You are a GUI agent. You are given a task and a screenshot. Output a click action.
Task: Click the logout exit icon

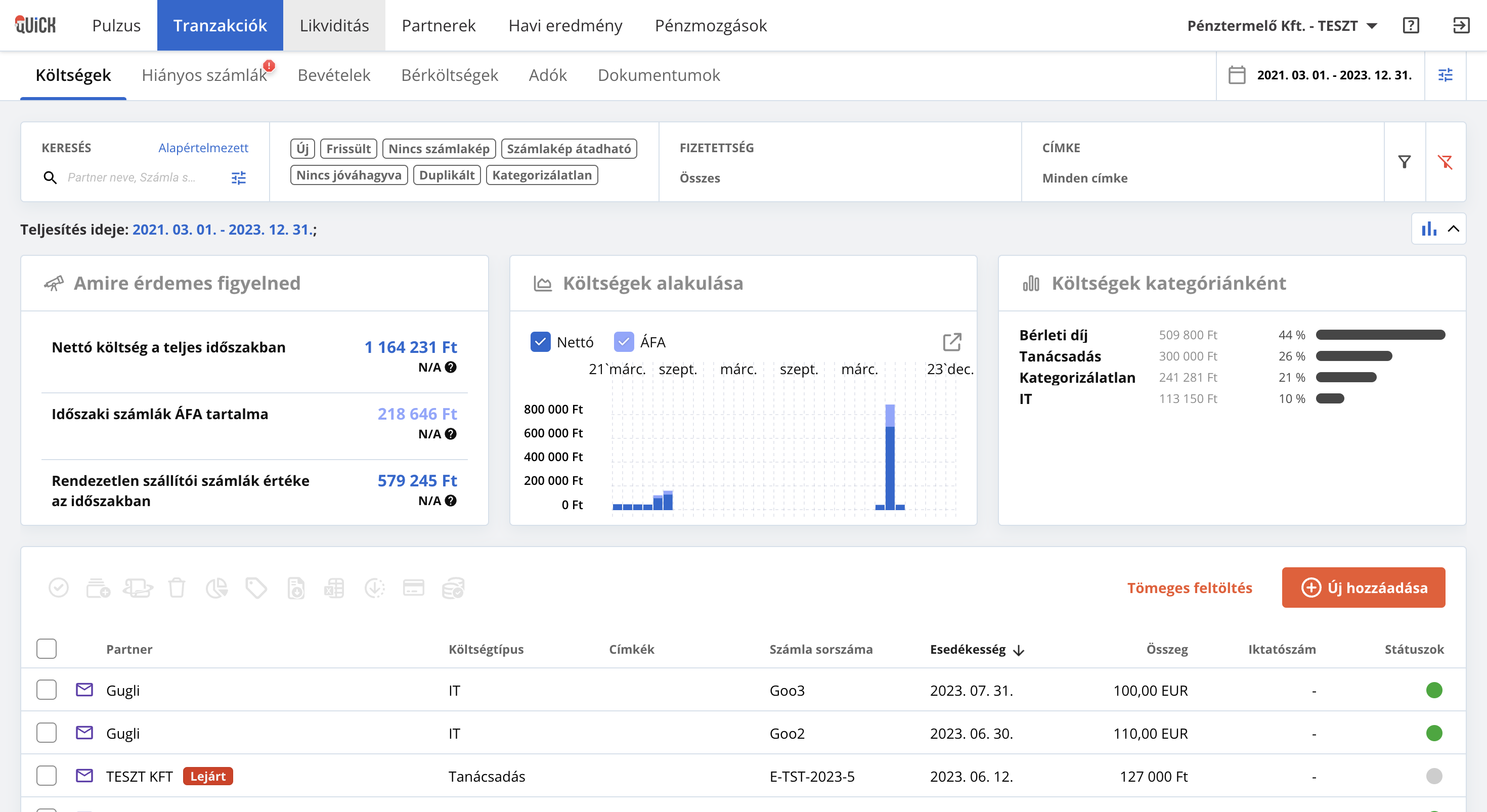[1461, 25]
